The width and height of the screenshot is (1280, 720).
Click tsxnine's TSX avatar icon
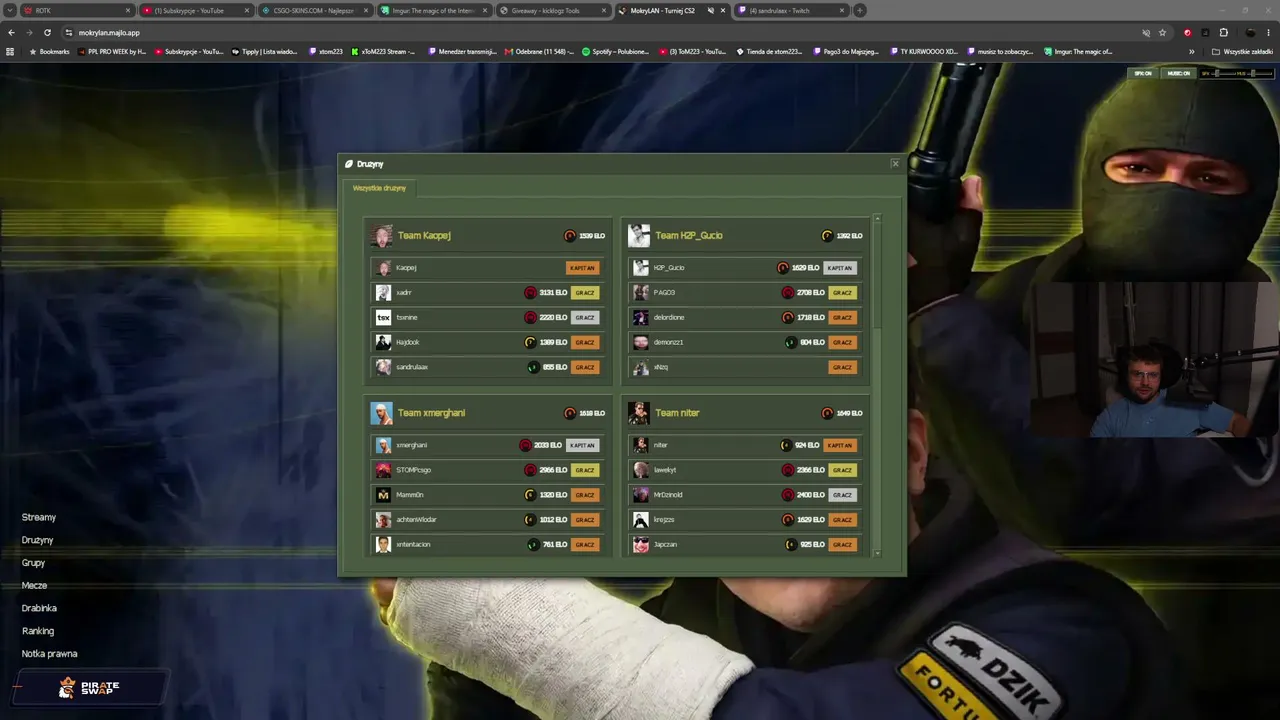[383, 318]
